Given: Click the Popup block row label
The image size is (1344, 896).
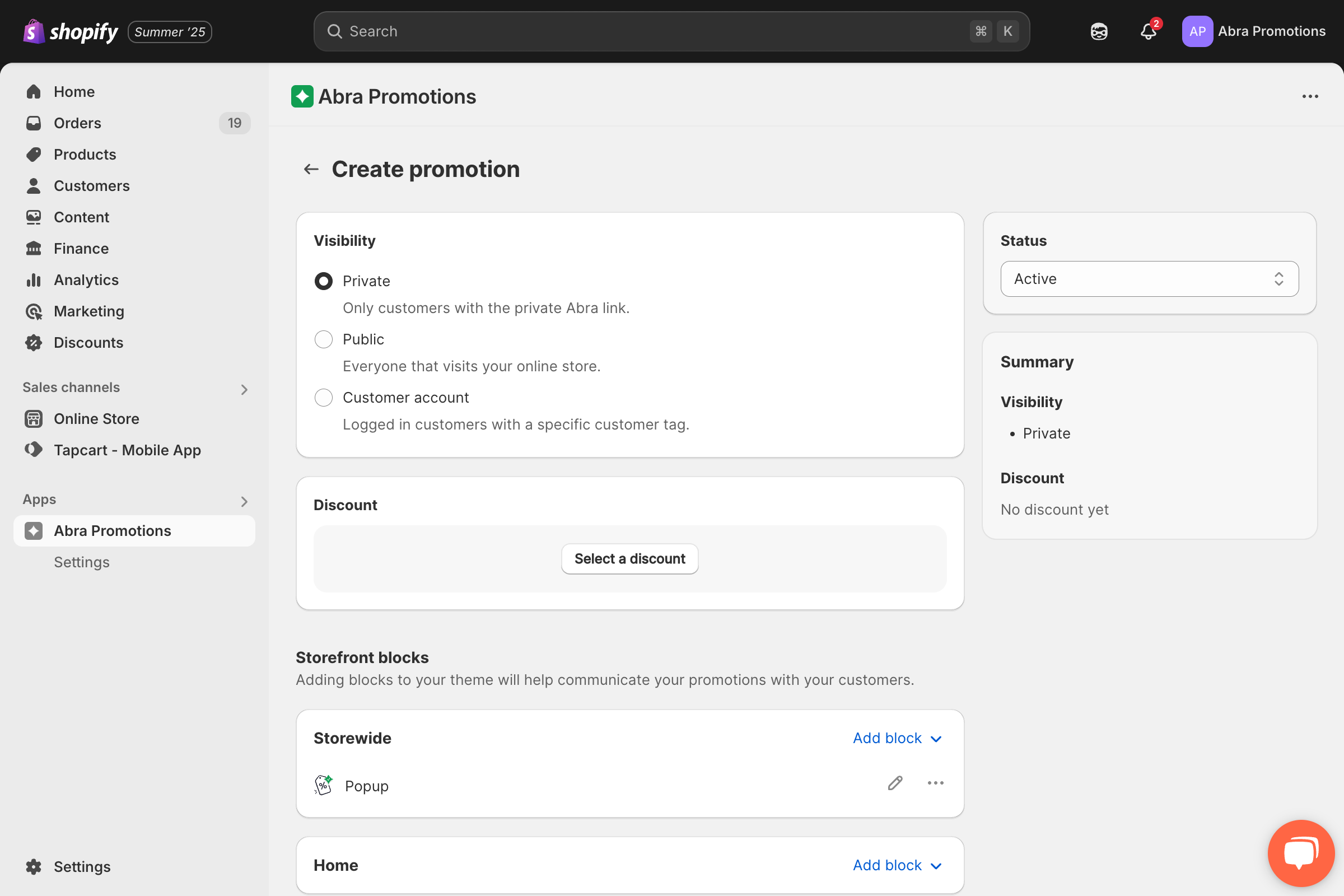Looking at the screenshot, I should pyautogui.click(x=367, y=786).
